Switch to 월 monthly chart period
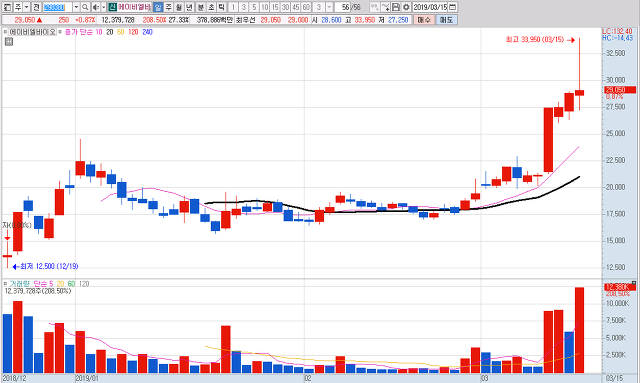 click(179, 7)
